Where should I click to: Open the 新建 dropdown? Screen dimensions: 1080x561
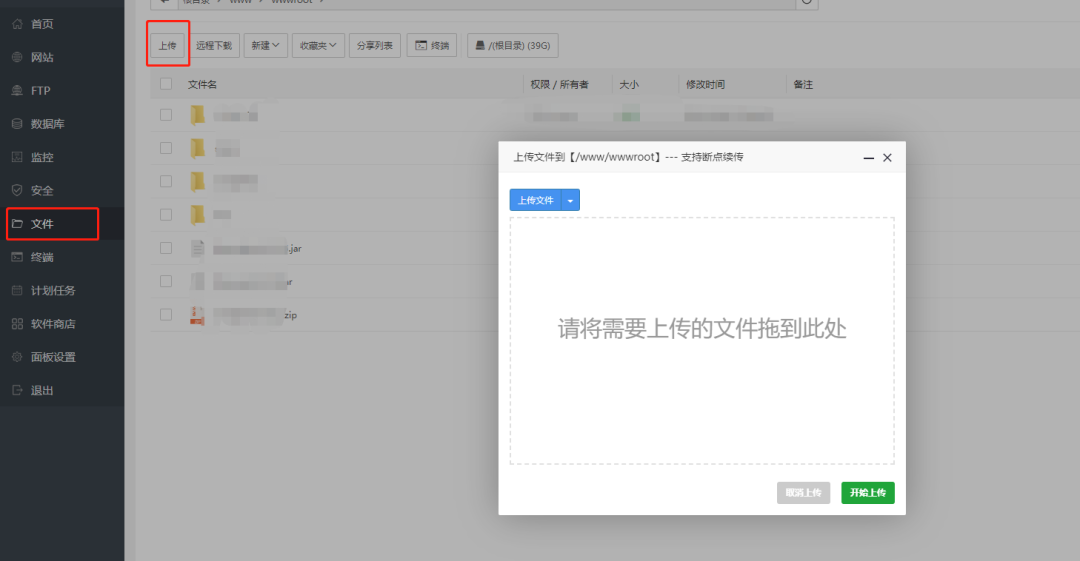point(265,45)
